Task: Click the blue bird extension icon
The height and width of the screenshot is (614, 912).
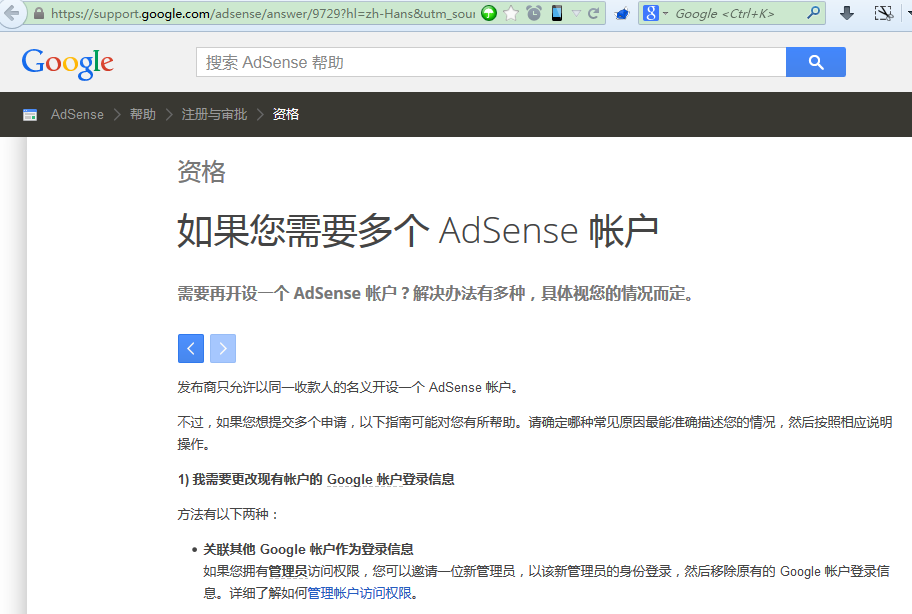Action: click(x=622, y=13)
